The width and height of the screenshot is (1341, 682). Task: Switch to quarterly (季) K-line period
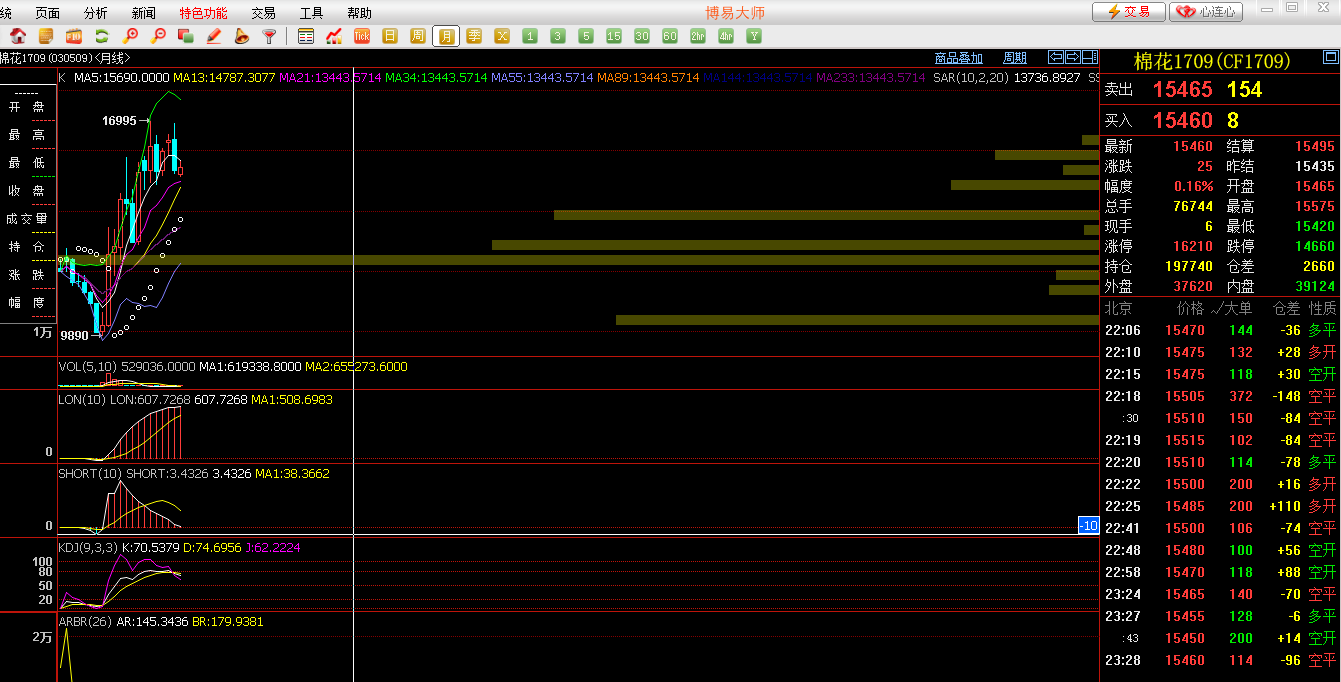(x=474, y=36)
